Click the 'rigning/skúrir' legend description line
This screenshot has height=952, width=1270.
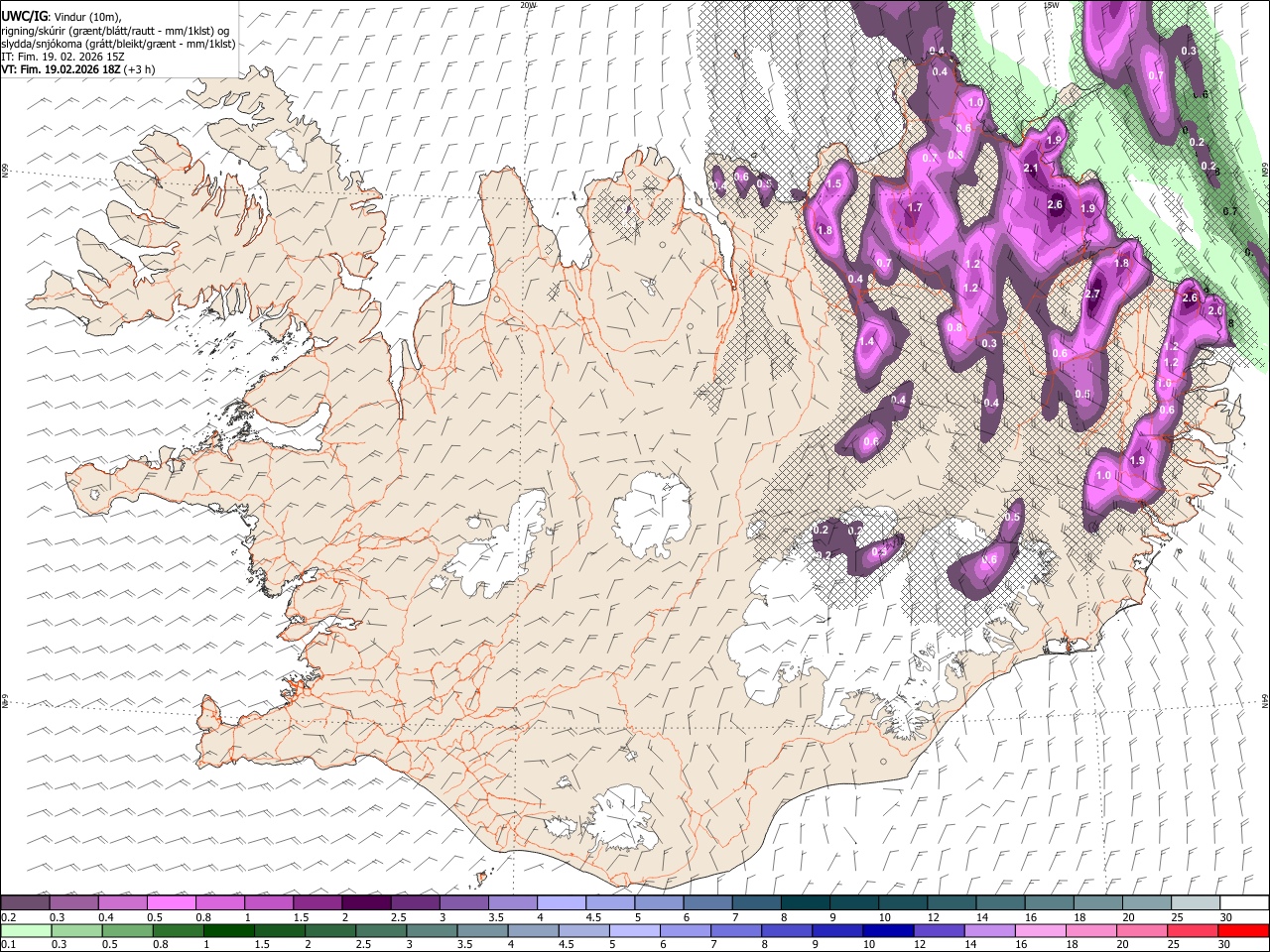pos(115,31)
